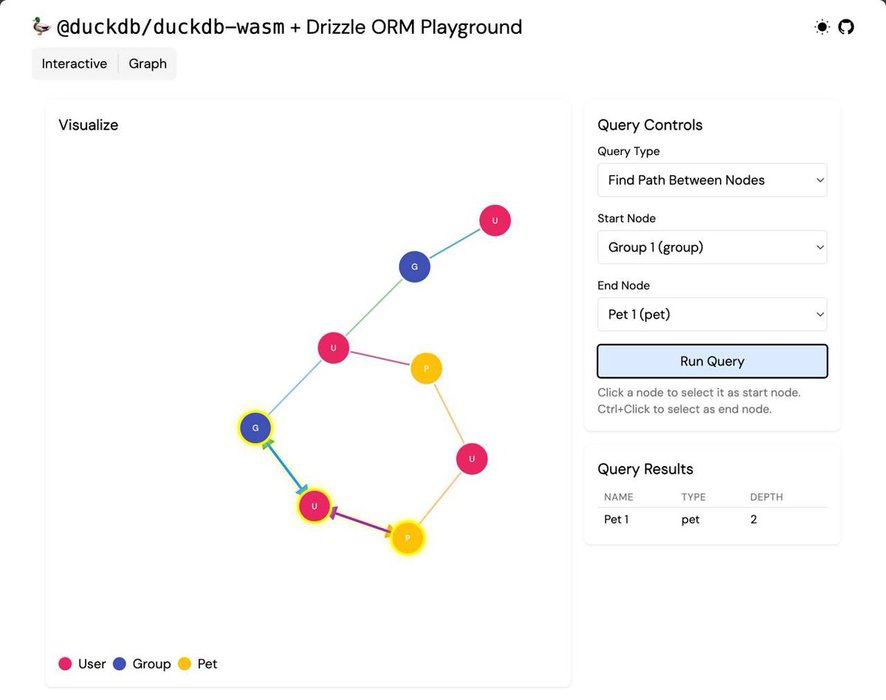Click the duck logo in the title
The width and height of the screenshot is (886, 700).
point(41,27)
